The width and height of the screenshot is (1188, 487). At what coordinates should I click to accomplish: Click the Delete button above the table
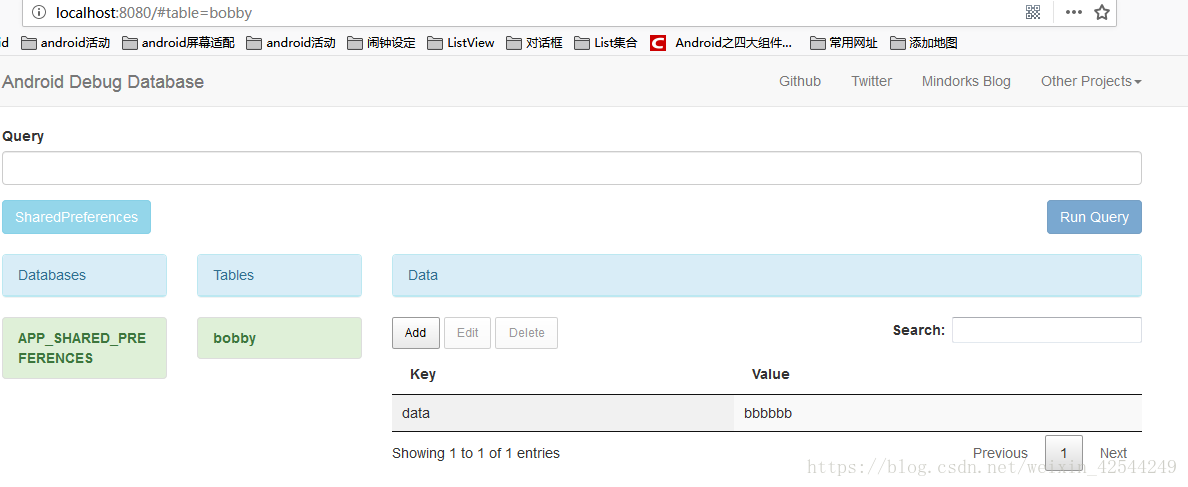tap(527, 333)
